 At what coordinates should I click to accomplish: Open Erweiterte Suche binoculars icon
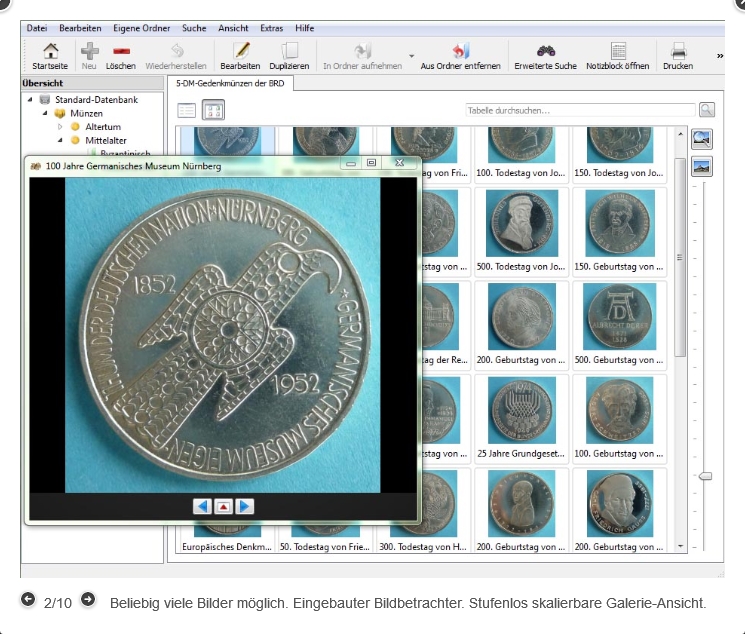(545, 51)
